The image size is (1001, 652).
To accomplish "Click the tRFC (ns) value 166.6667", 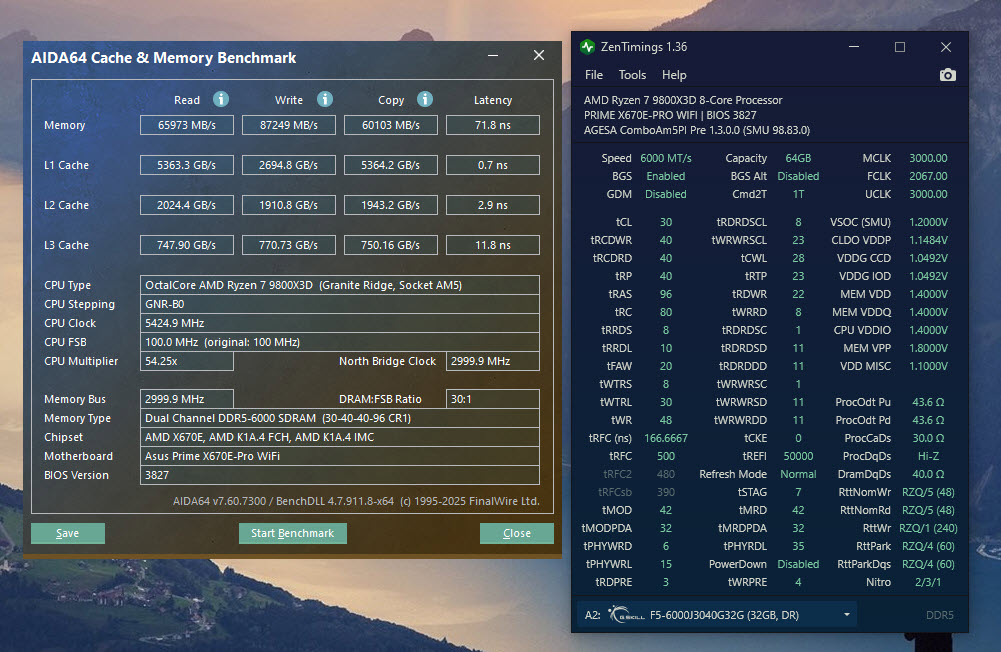I will click(x=666, y=438).
